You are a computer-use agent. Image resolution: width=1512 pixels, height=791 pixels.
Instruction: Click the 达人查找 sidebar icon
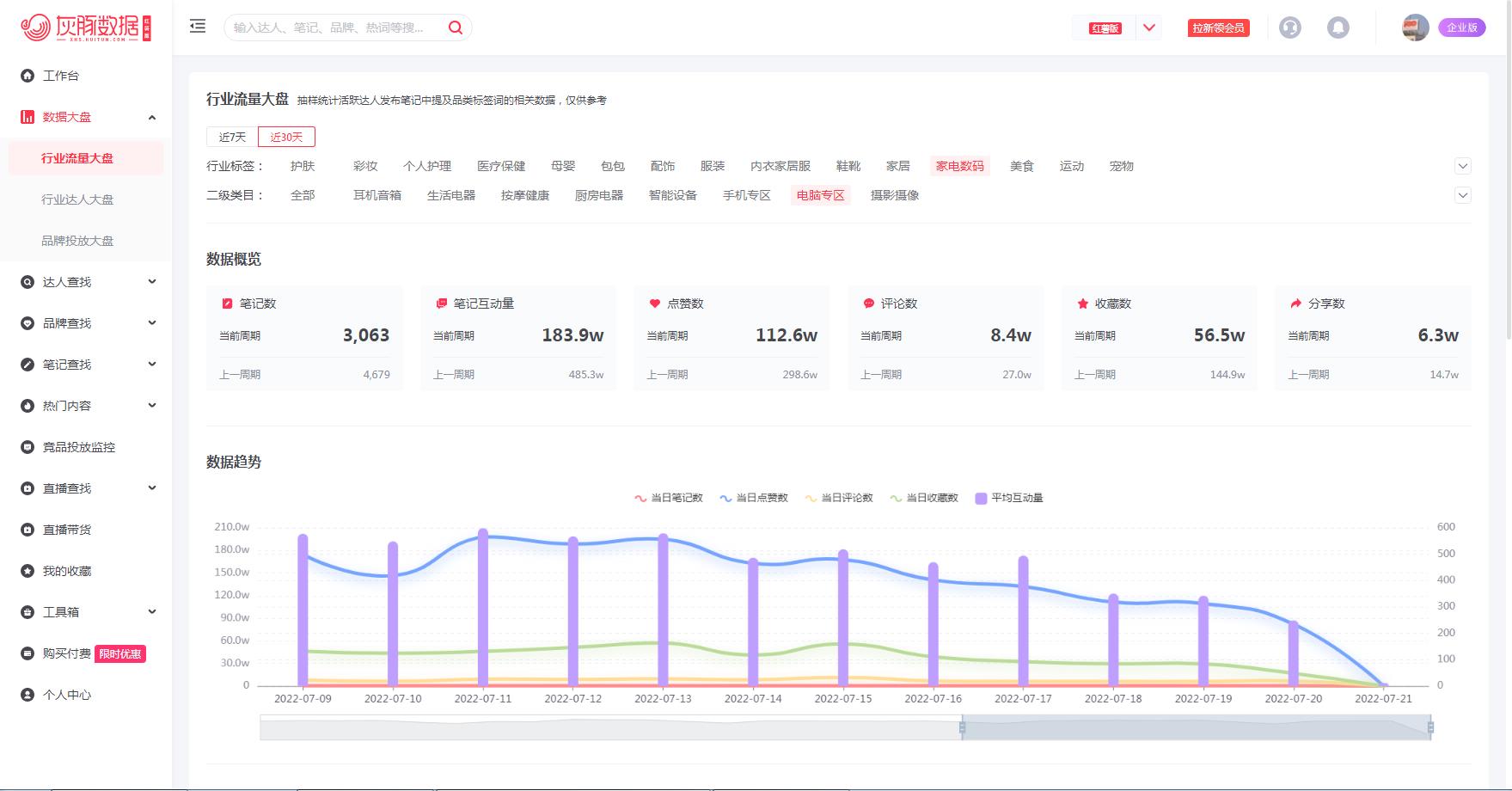click(x=28, y=282)
